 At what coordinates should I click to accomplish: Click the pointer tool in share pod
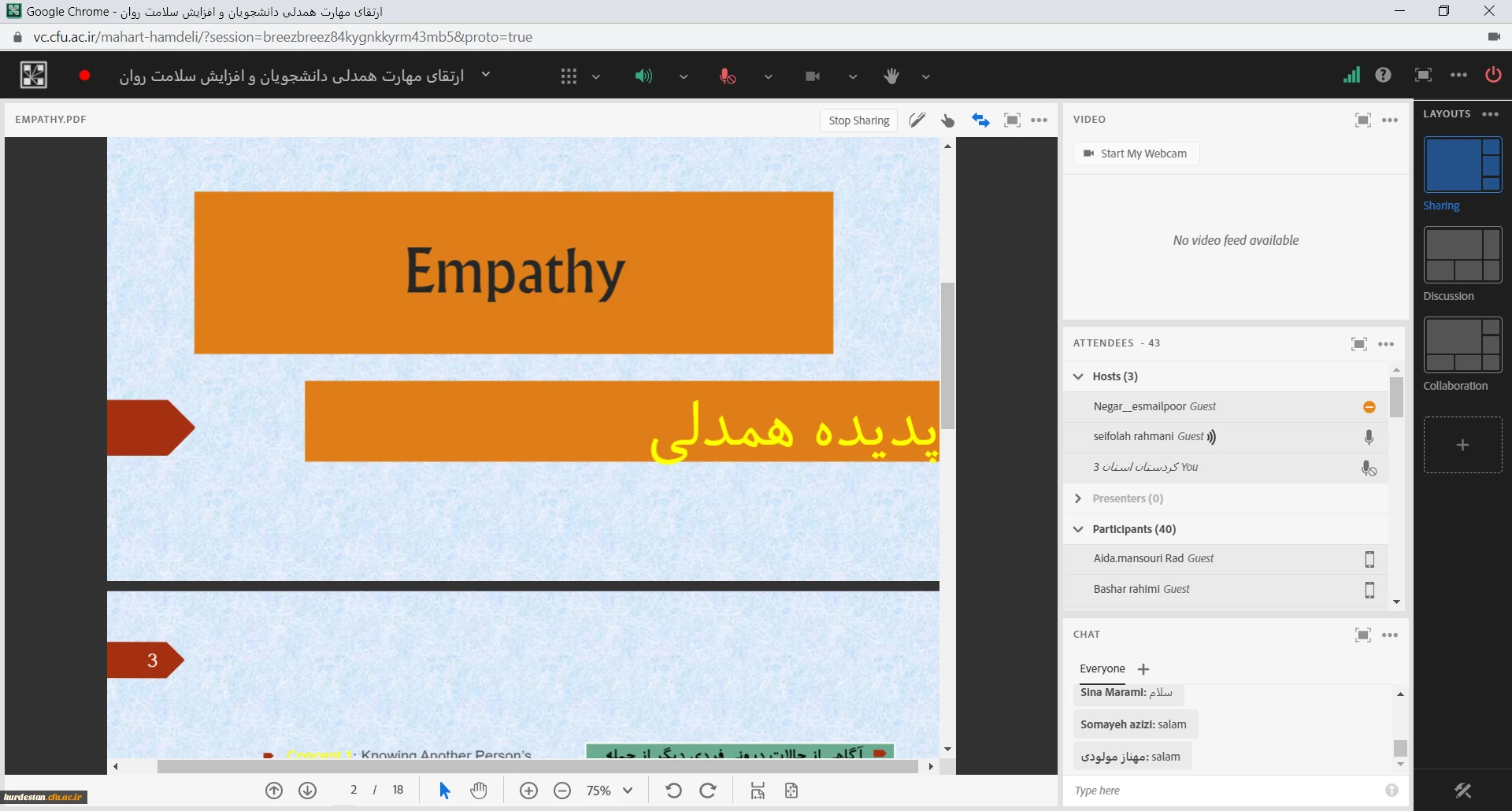(947, 120)
